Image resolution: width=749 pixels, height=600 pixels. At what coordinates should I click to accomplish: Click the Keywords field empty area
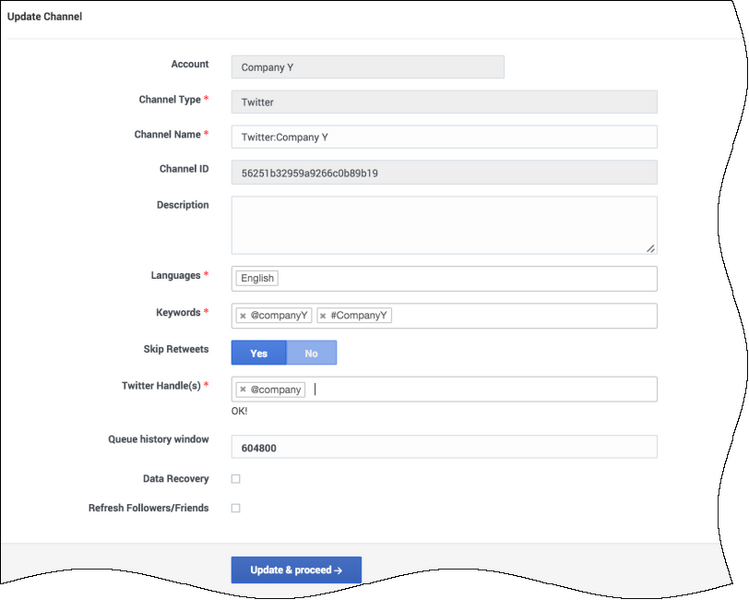pyautogui.click(x=524, y=316)
